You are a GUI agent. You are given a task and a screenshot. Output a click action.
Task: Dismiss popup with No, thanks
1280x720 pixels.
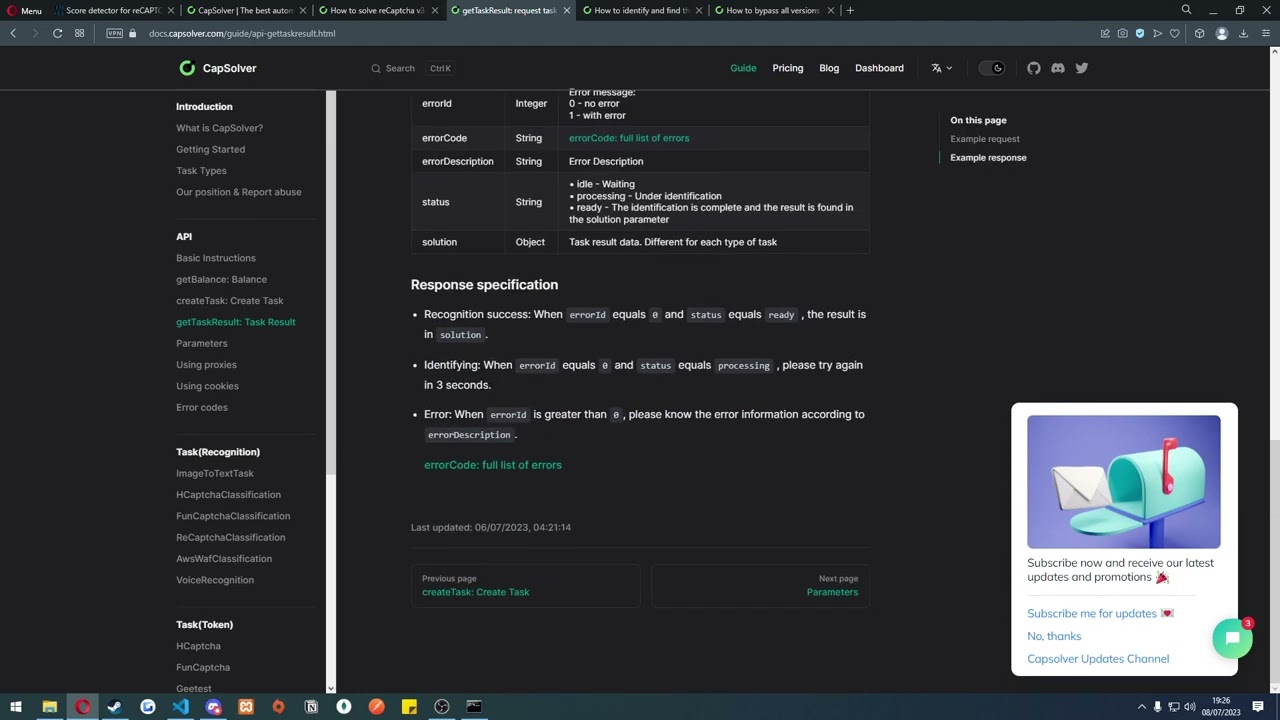click(x=1054, y=636)
